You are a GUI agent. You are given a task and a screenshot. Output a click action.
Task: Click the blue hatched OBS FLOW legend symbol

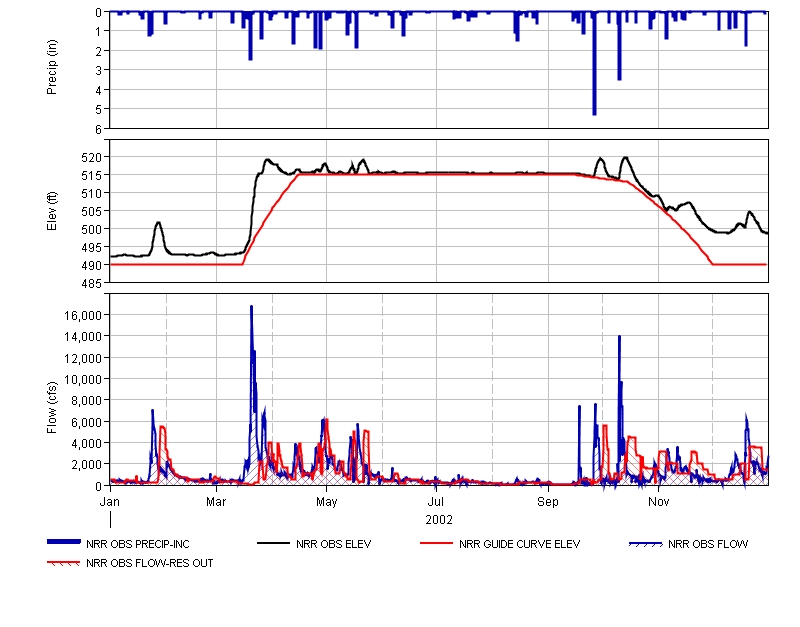pyautogui.click(x=645, y=544)
